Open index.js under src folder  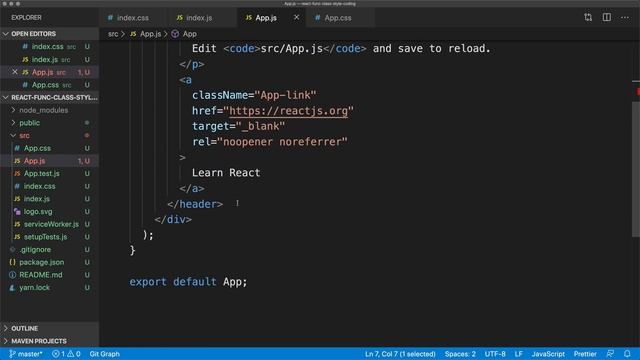tap(49, 199)
